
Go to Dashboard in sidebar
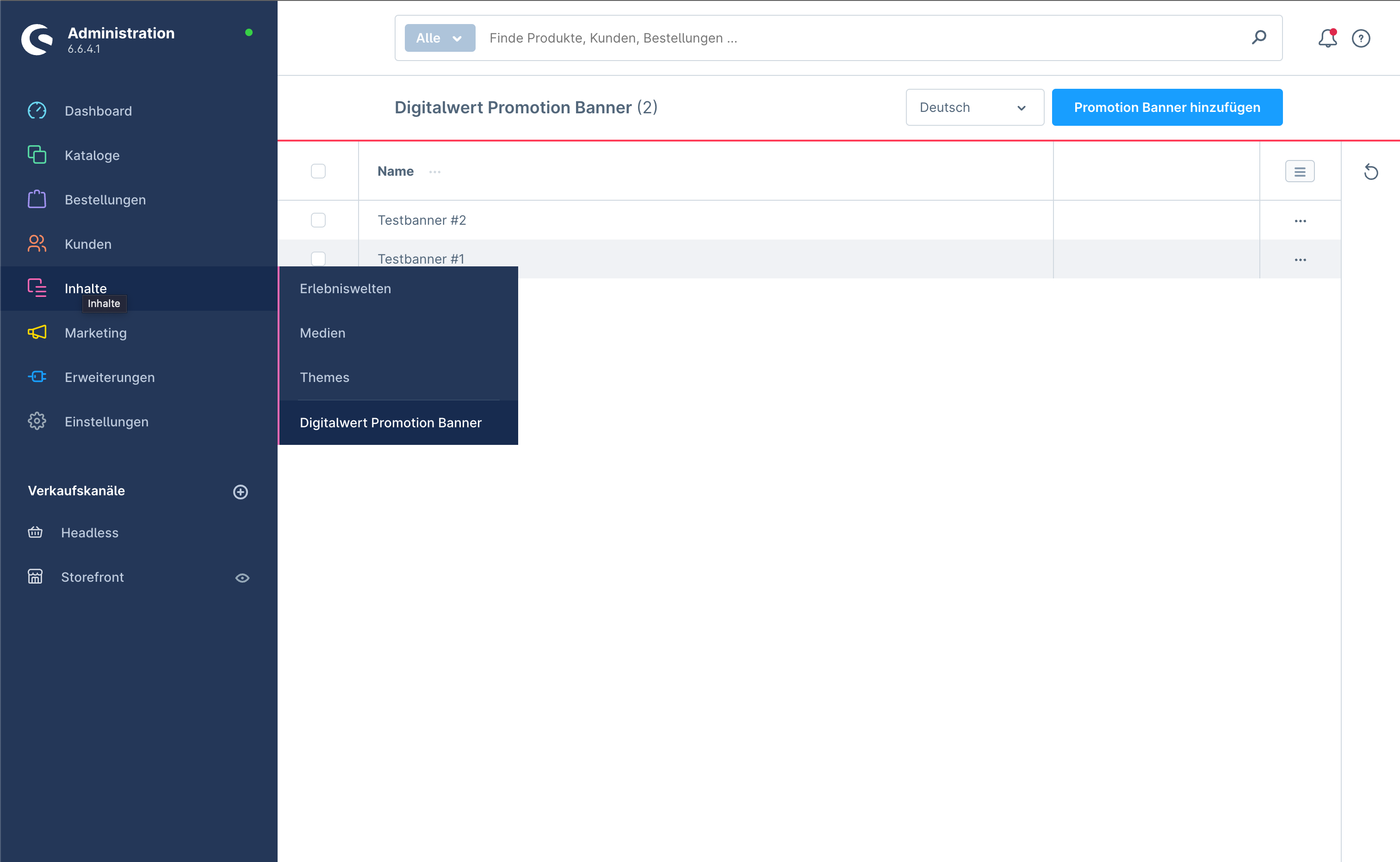point(98,111)
